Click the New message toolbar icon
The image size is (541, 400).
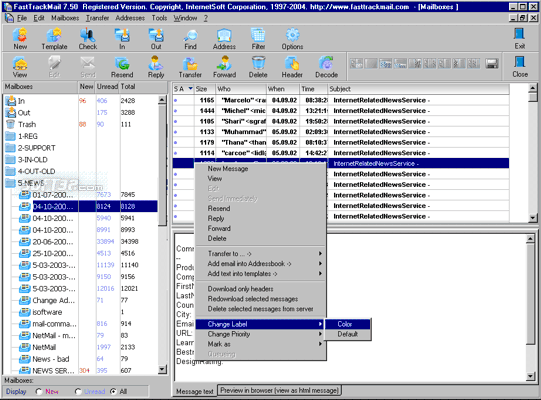20,39
